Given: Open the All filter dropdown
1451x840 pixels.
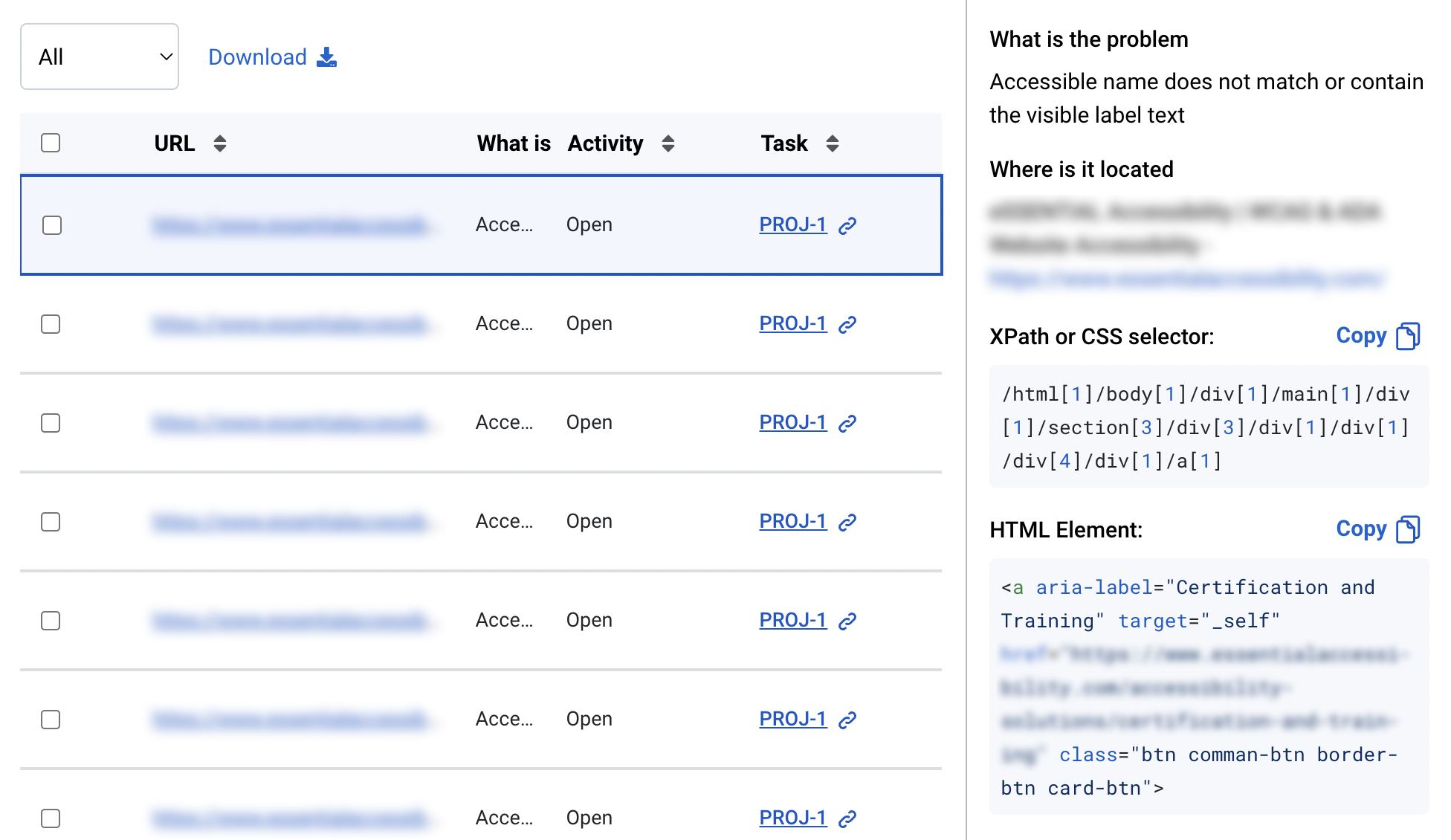Looking at the screenshot, I should pos(100,56).
